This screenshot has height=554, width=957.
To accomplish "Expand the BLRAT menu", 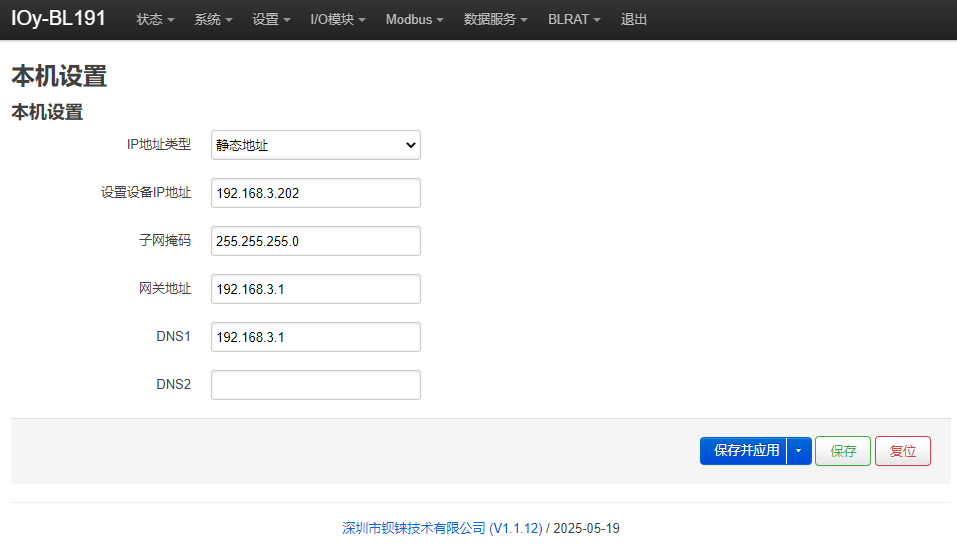I will coord(574,20).
